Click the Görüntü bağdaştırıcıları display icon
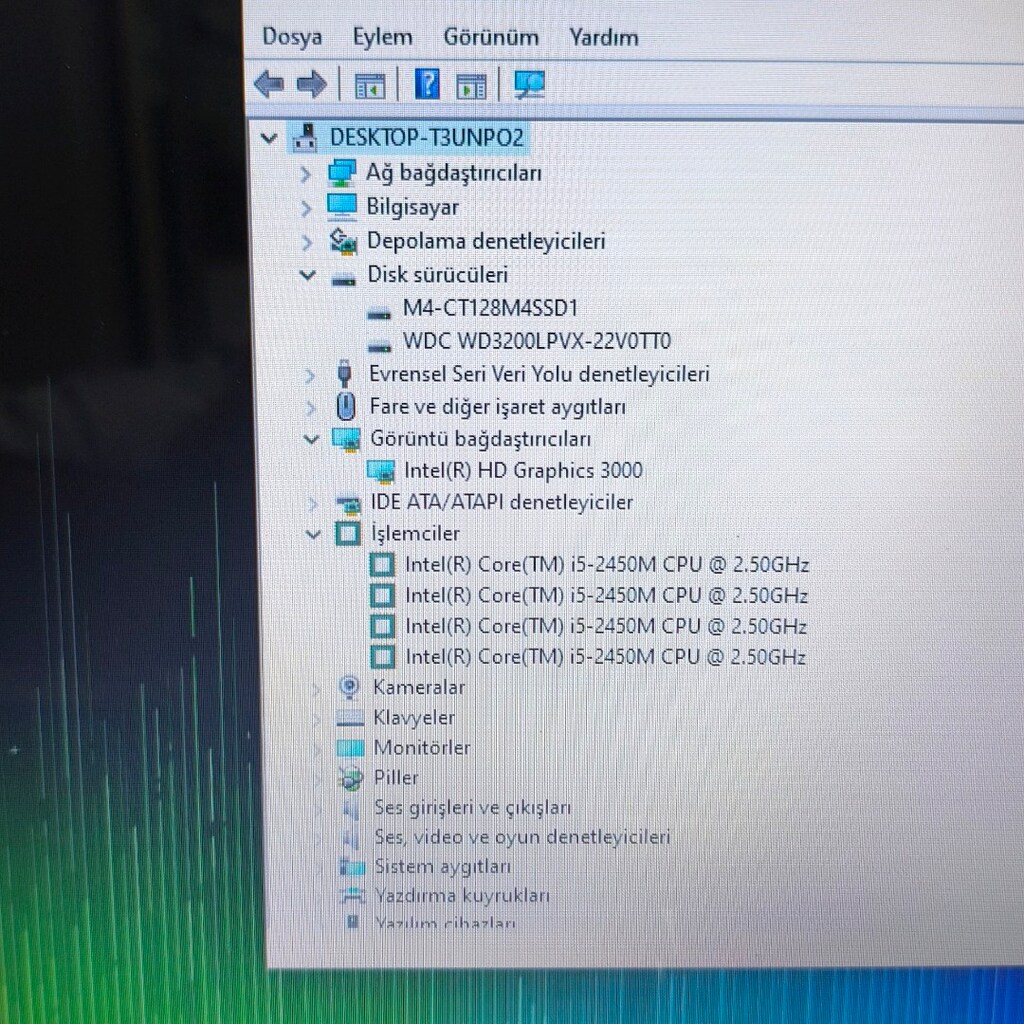 [x=346, y=440]
